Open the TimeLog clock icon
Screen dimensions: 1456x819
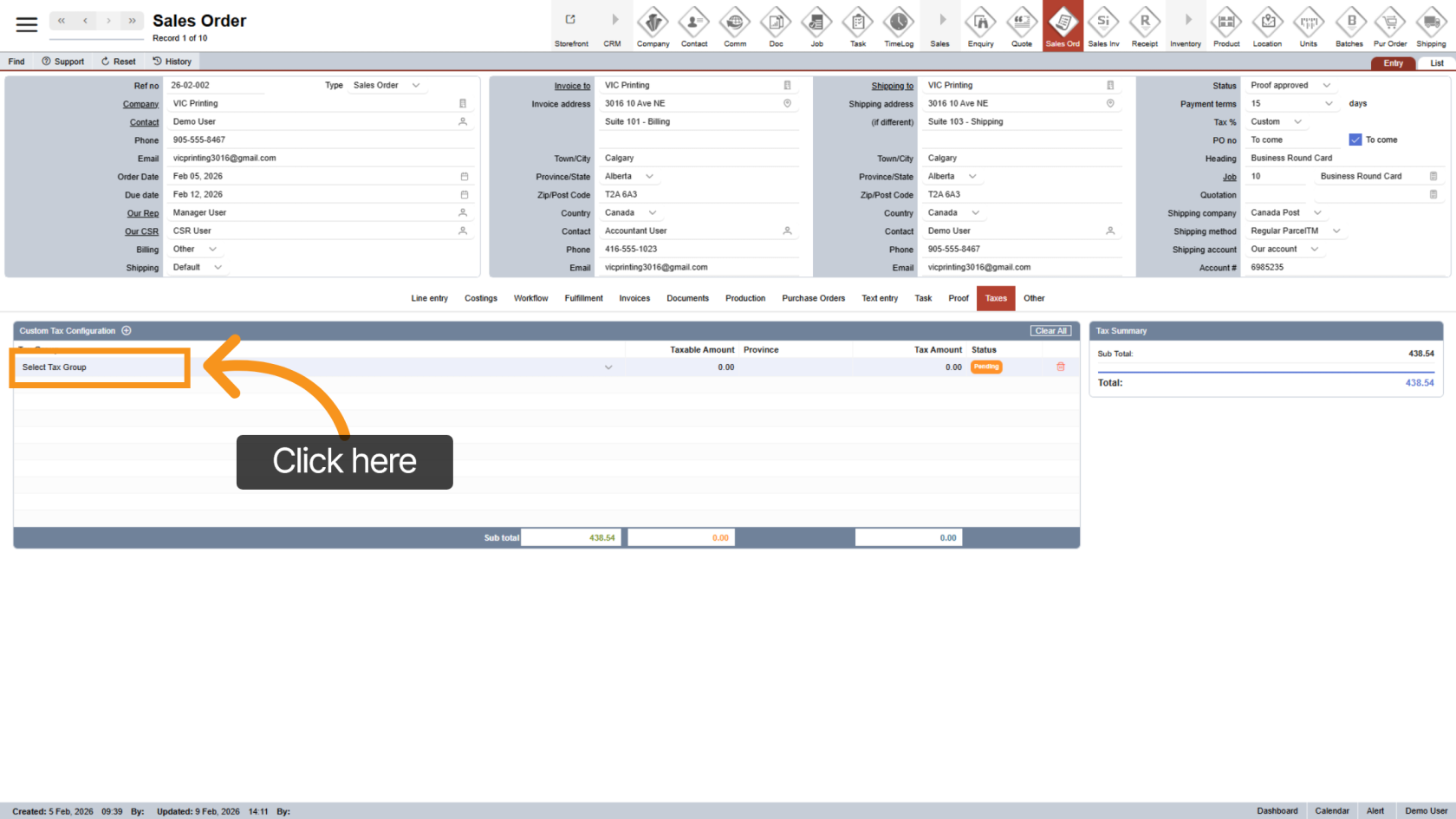(899, 26)
